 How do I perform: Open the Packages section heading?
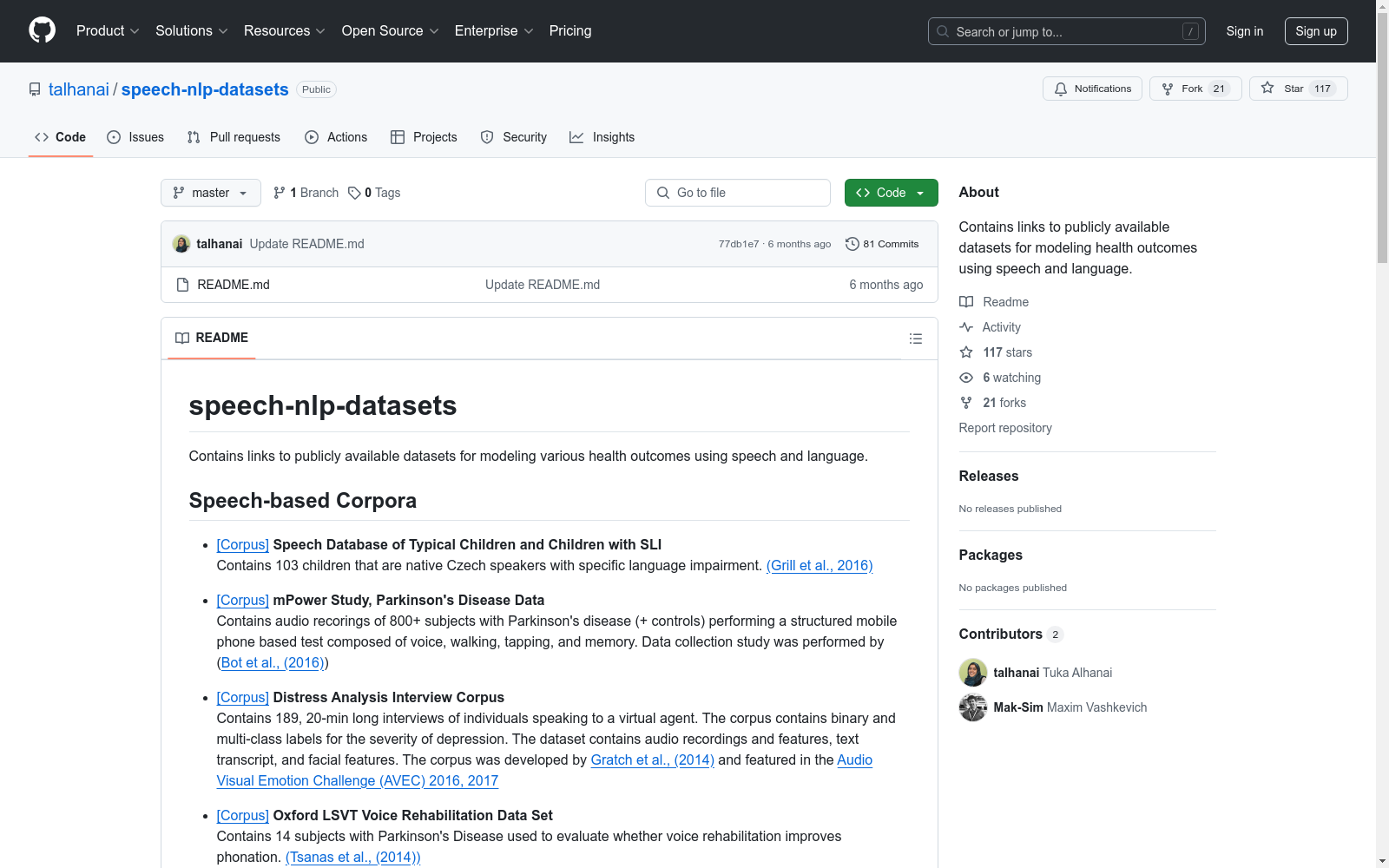pyautogui.click(x=991, y=555)
